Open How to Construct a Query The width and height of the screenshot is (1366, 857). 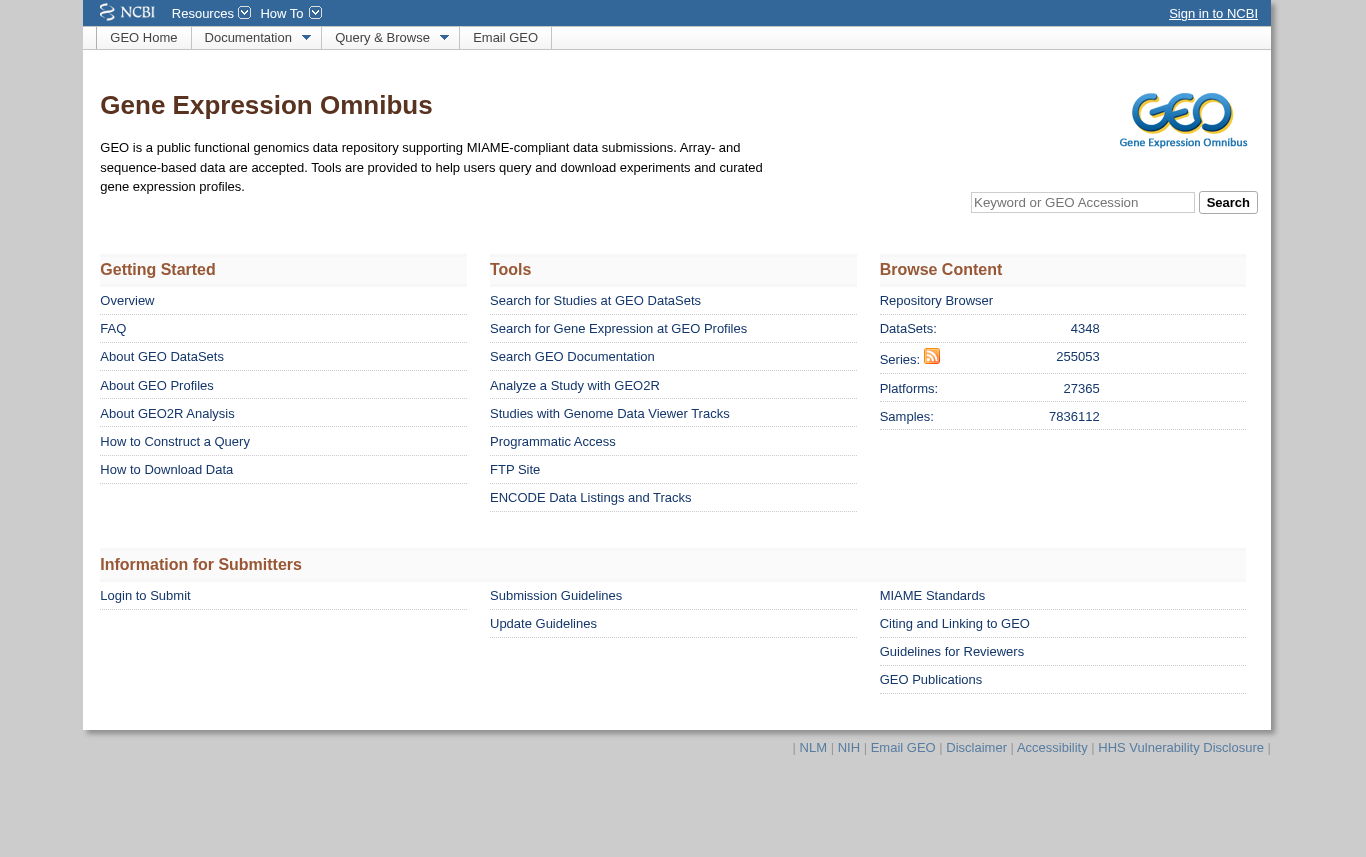click(175, 442)
